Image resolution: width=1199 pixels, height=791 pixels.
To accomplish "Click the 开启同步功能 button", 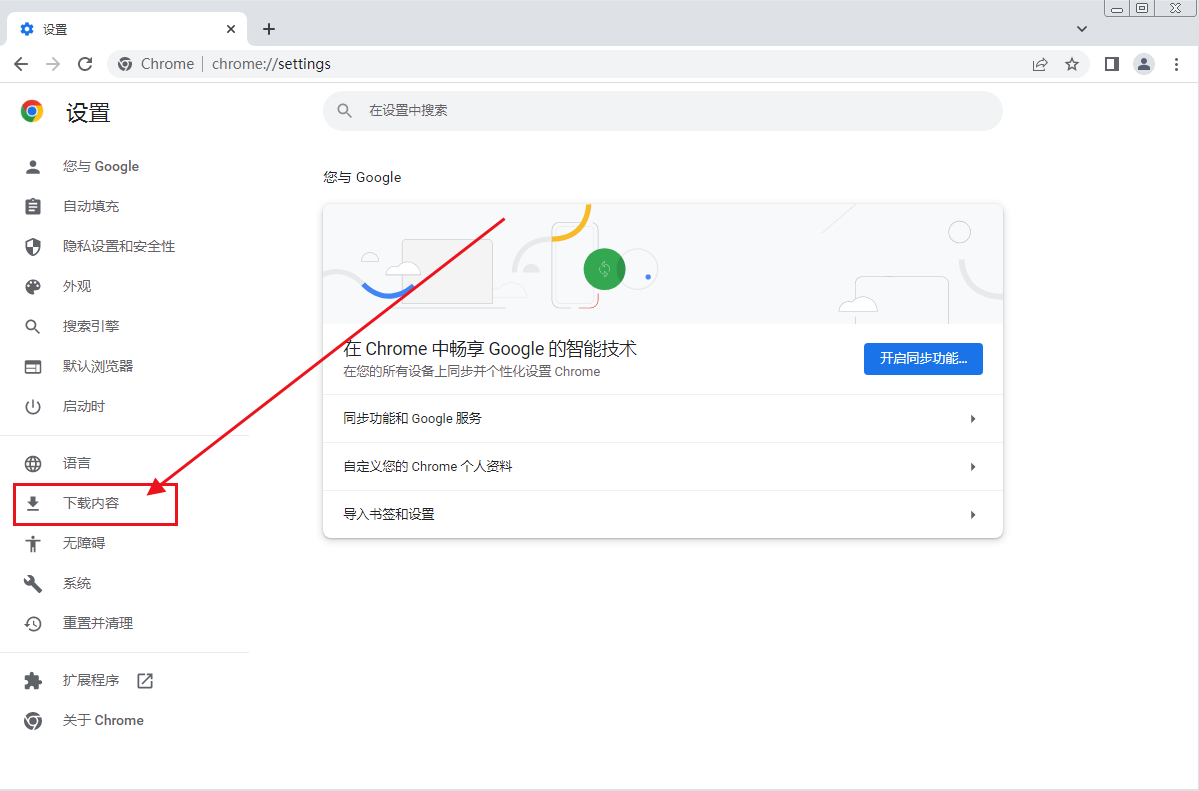I will tap(923, 359).
